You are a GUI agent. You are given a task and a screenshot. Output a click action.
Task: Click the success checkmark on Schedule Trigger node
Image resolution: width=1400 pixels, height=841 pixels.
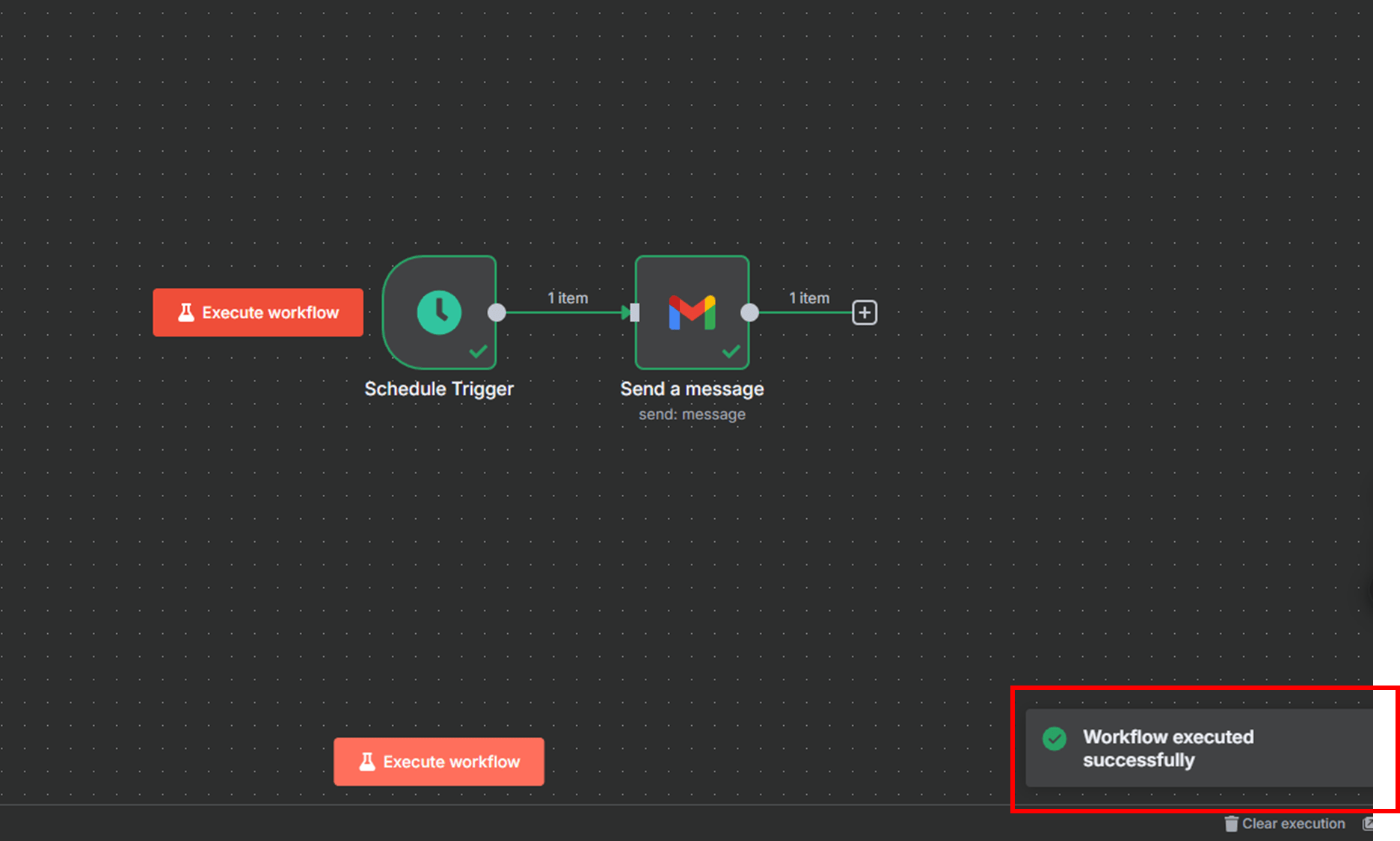pos(478,351)
